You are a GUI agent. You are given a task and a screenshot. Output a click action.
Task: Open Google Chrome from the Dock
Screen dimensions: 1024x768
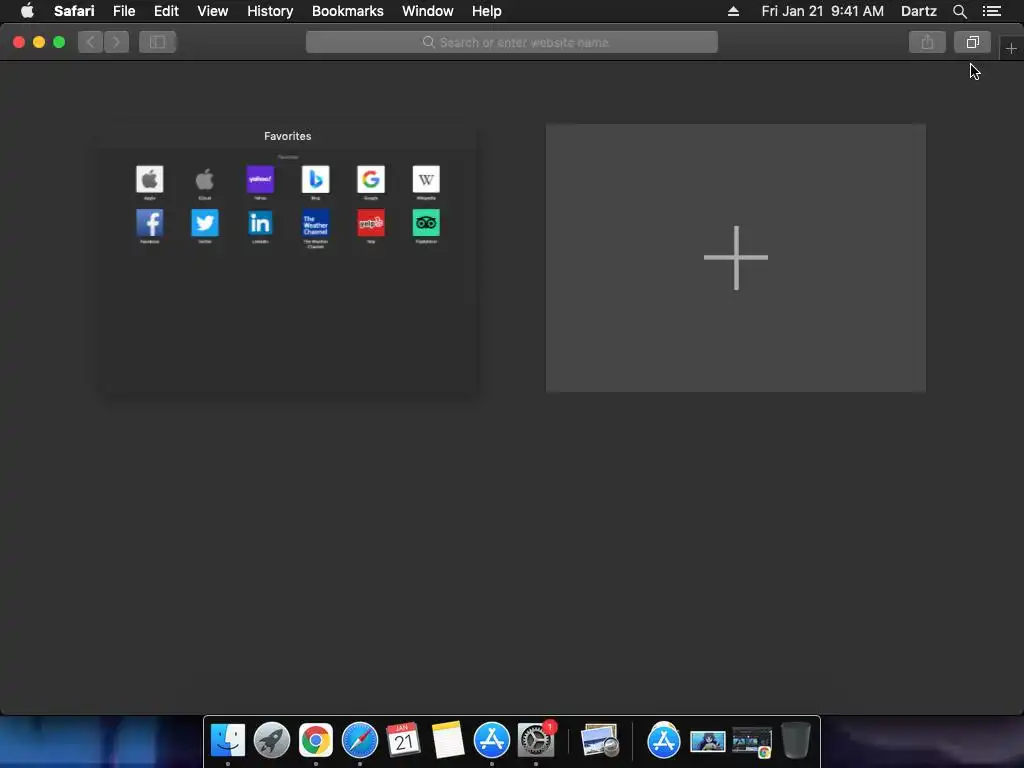point(315,741)
